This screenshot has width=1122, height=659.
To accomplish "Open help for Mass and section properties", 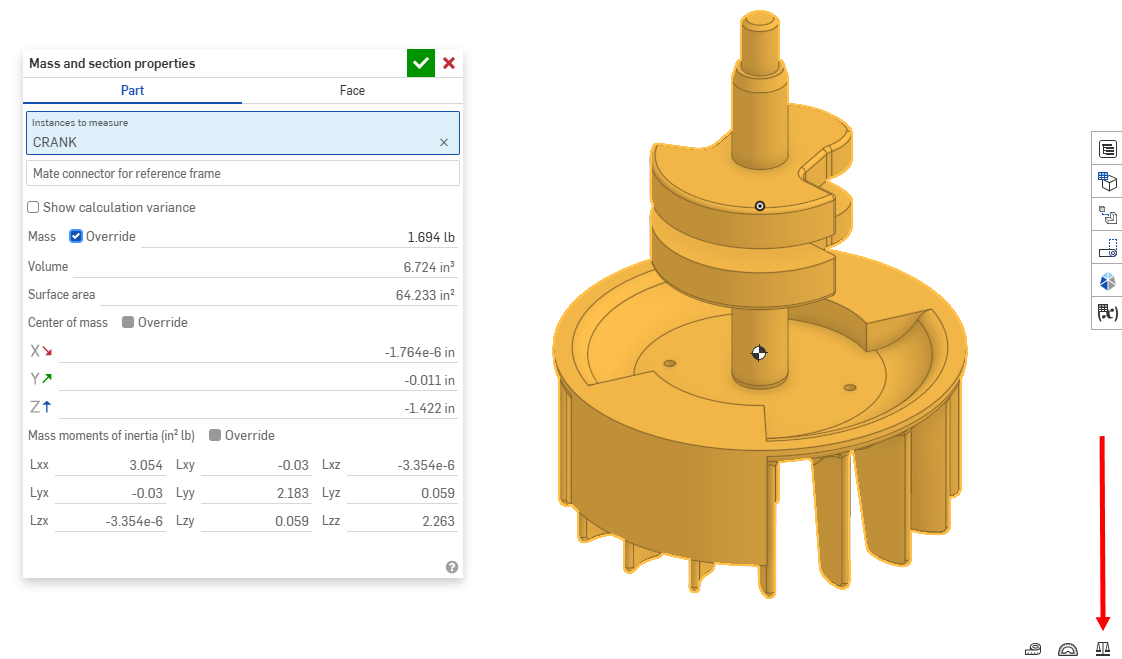I will coord(452,567).
